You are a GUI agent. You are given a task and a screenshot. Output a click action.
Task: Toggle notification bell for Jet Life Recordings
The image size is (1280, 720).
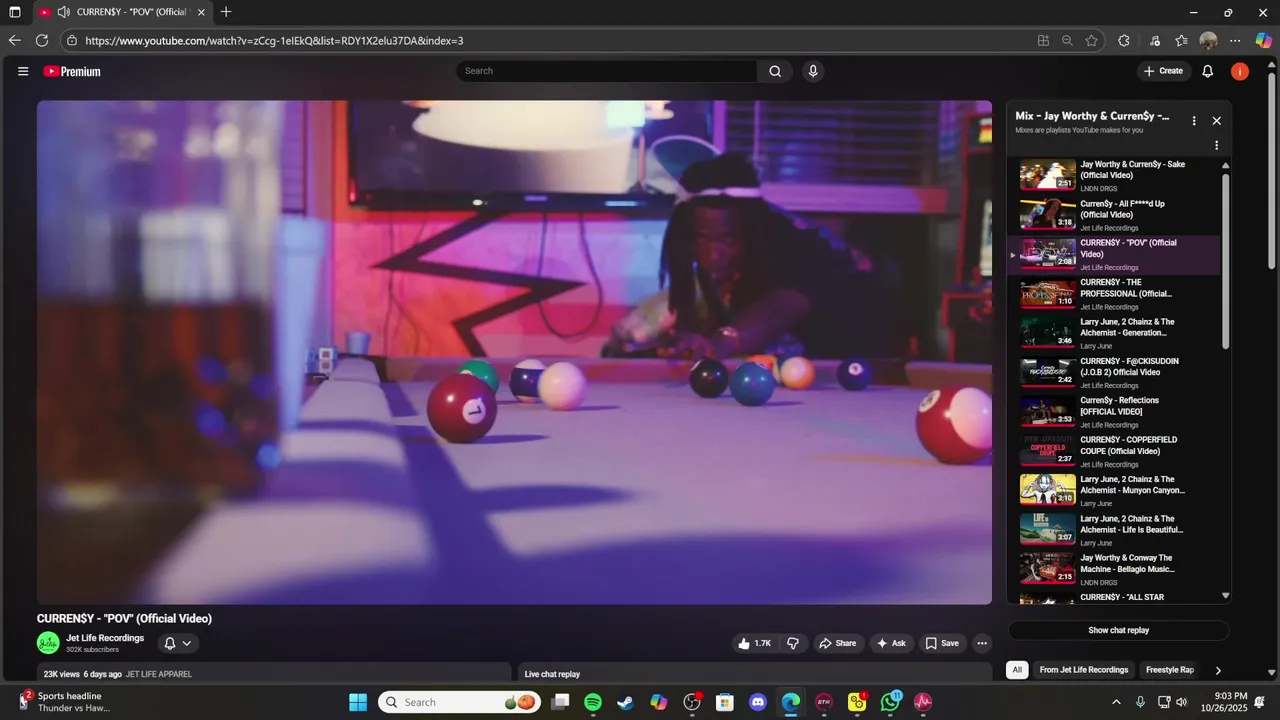click(178, 643)
